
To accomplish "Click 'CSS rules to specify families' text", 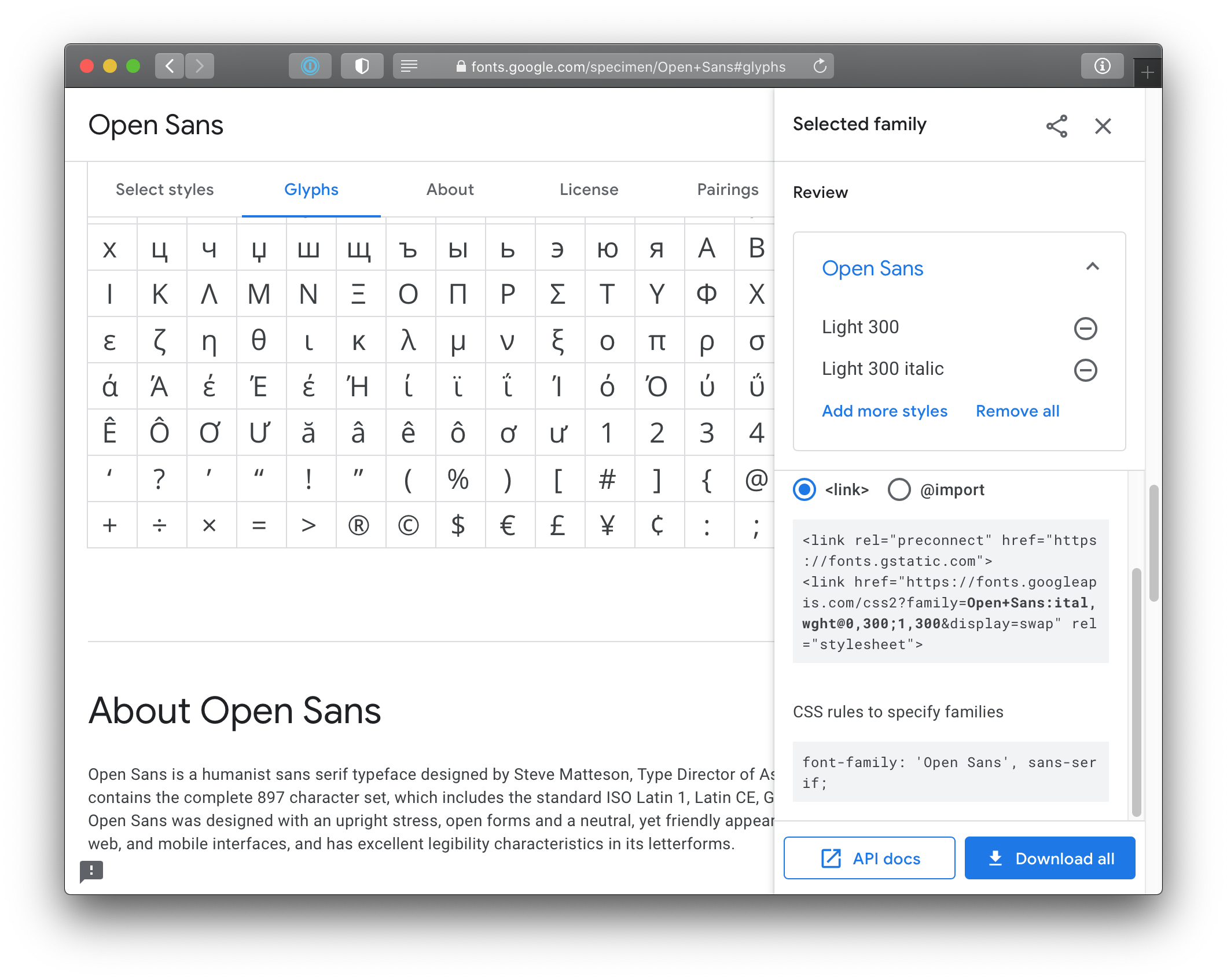I will 898,712.
